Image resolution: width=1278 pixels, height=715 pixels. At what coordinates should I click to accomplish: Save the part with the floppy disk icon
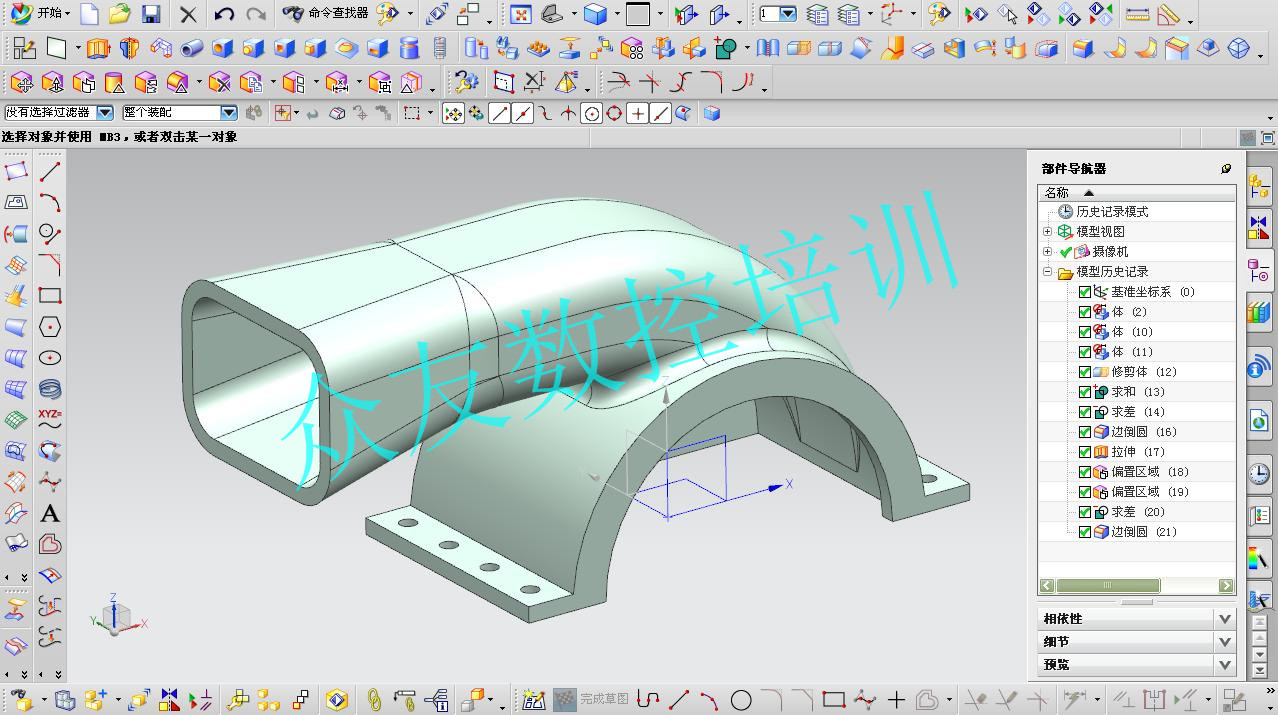point(151,14)
